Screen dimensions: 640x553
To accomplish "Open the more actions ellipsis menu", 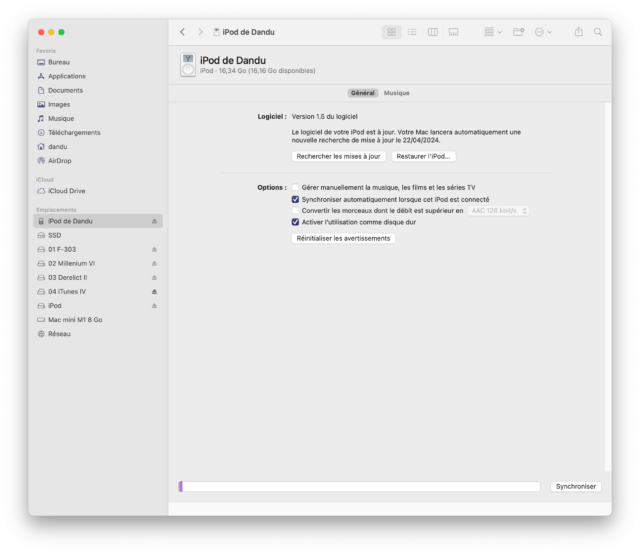I will coord(543,32).
